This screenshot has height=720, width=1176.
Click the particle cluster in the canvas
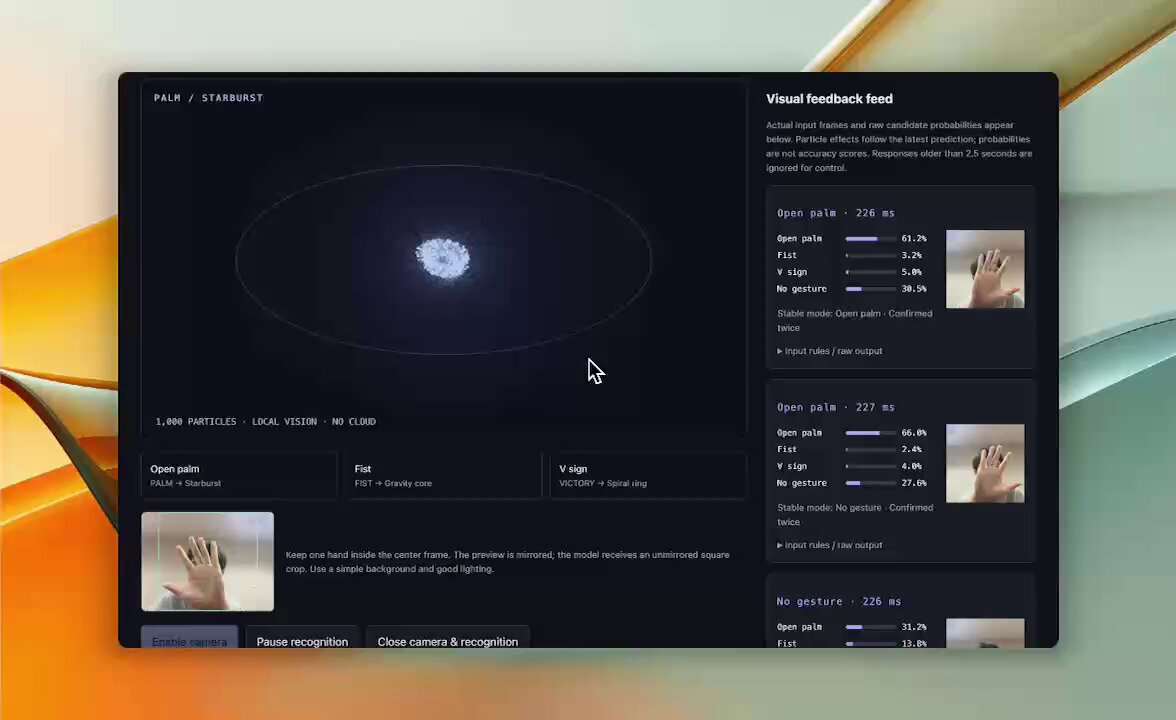(442, 259)
